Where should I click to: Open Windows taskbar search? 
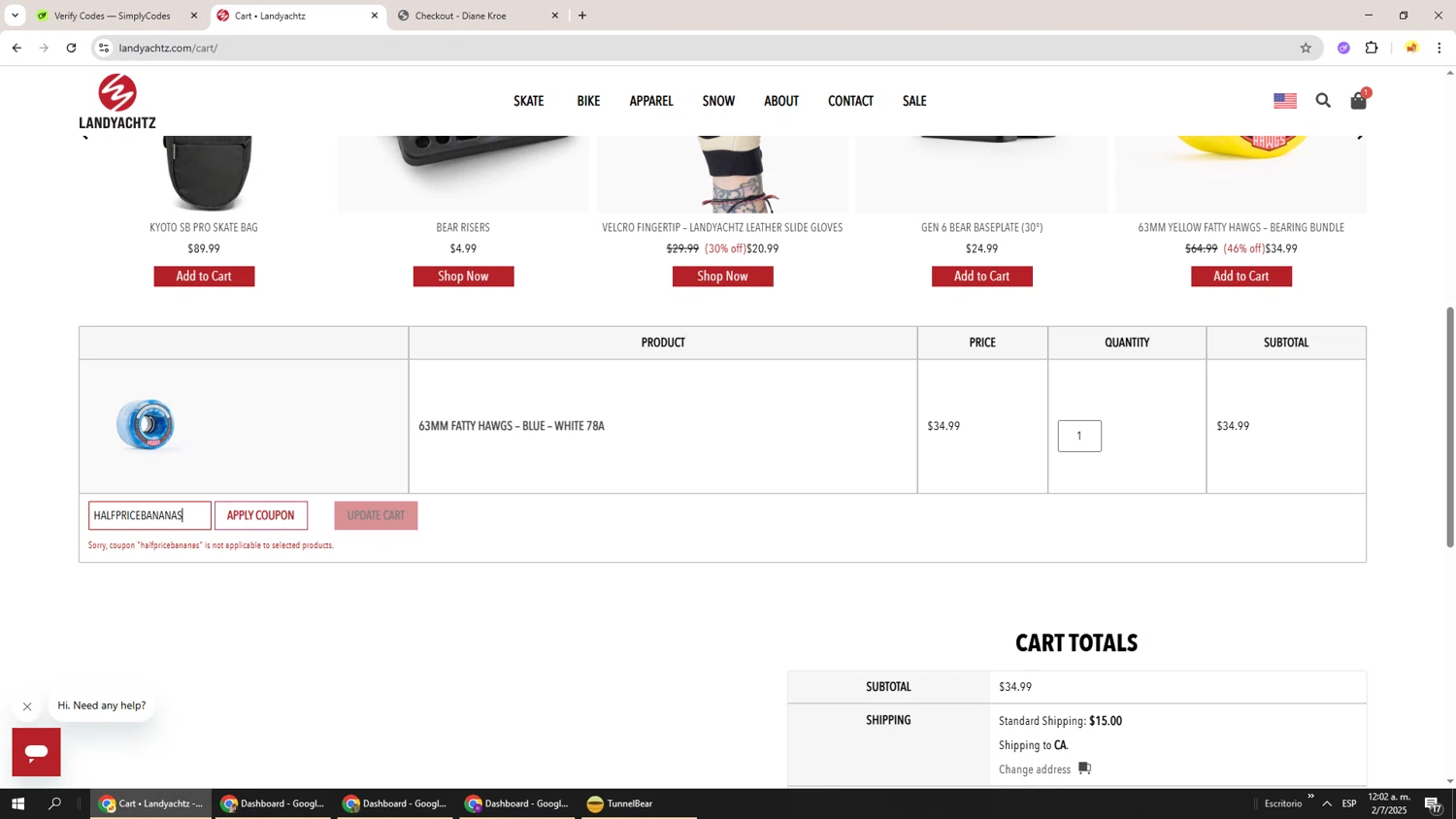[x=54, y=803]
